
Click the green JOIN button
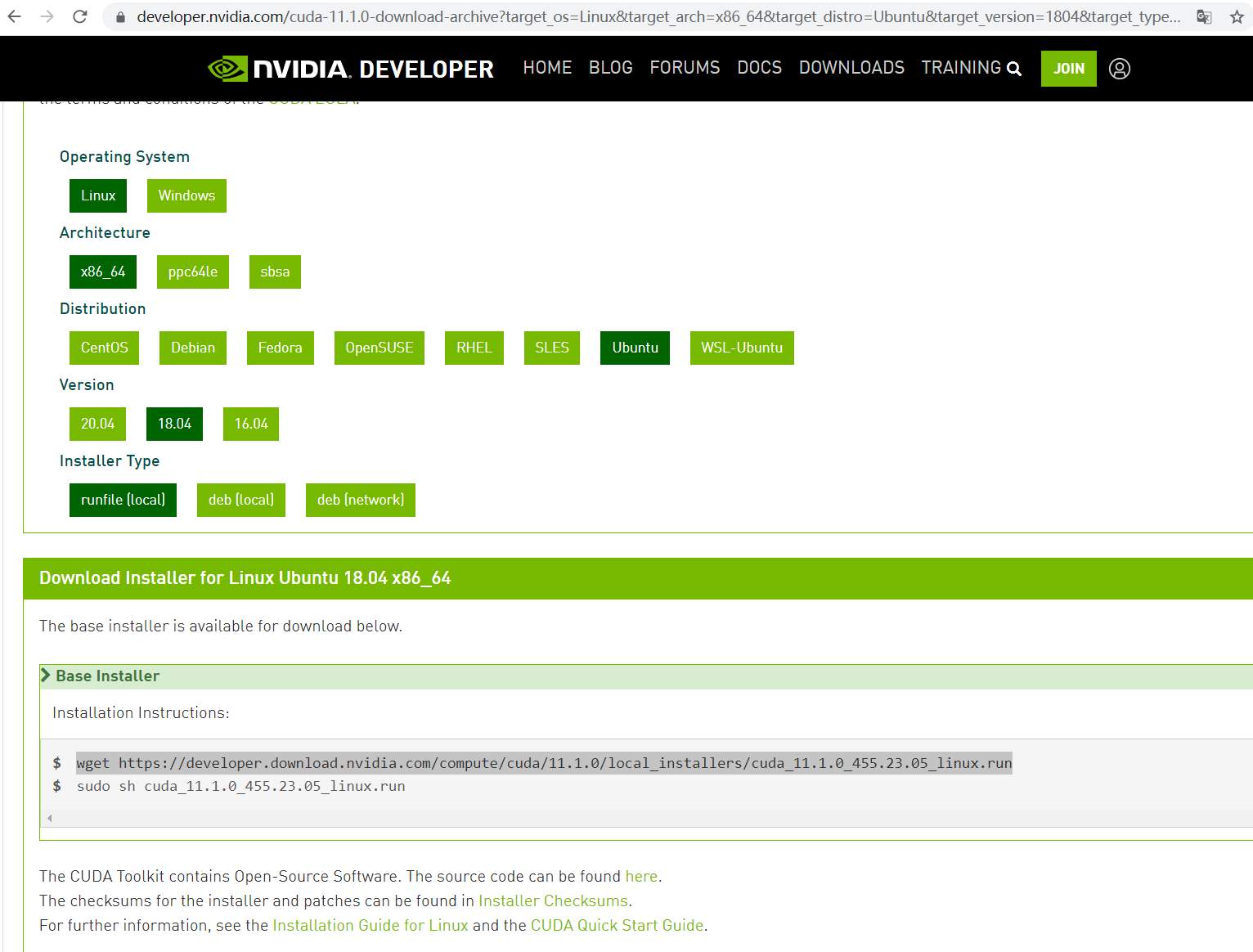(1068, 69)
